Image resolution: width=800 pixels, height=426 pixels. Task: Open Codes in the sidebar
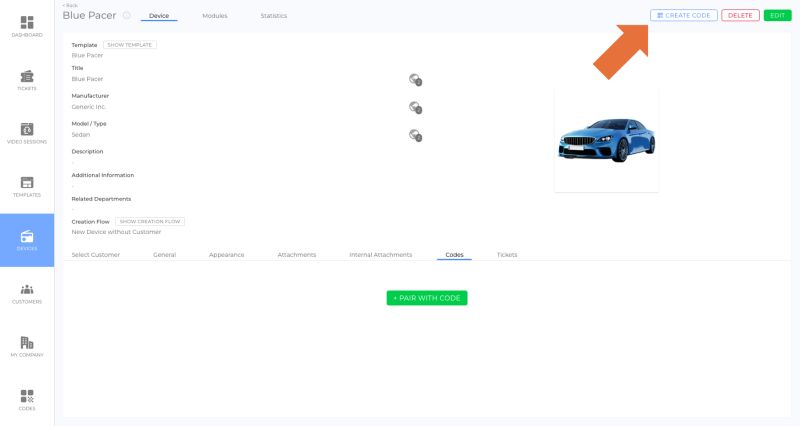pyautogui.click(x=27, y=400)
